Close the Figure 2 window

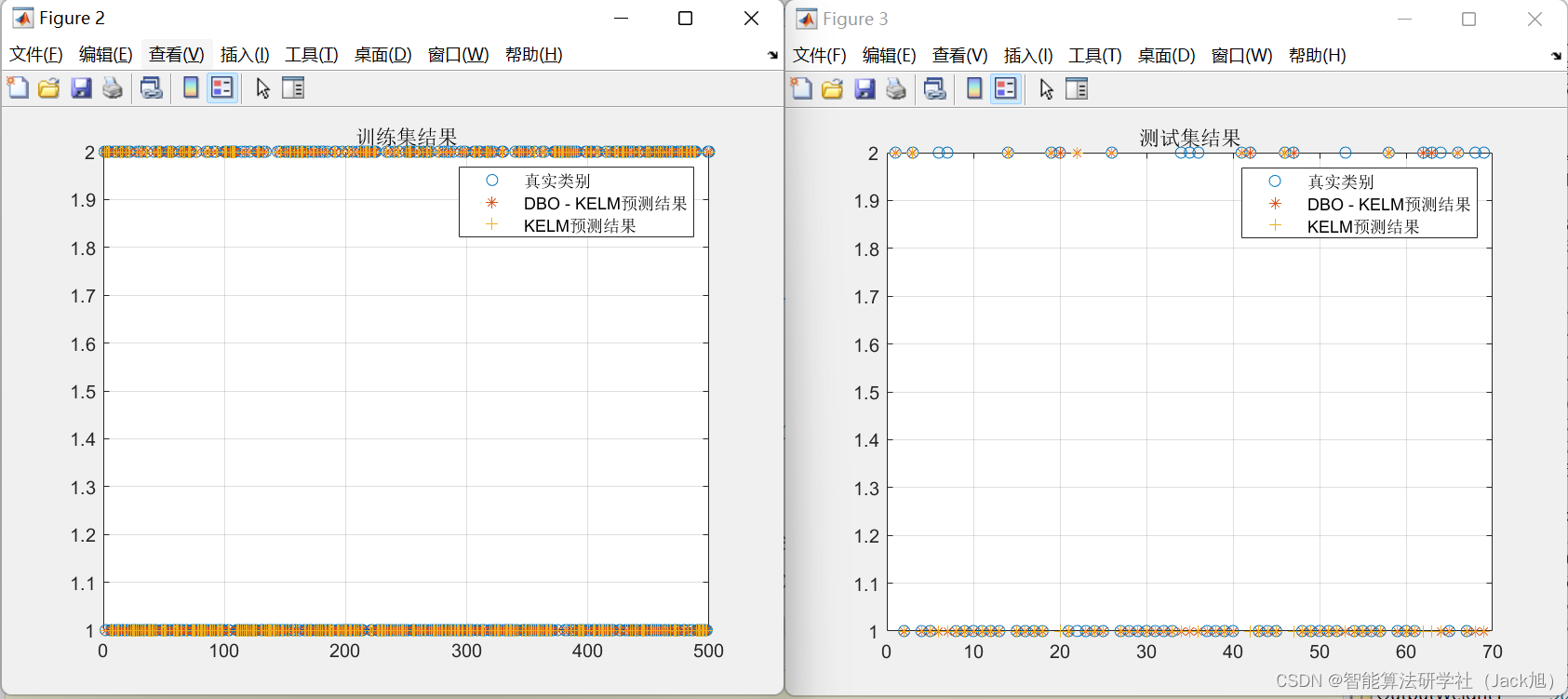[x=752, y=18]
